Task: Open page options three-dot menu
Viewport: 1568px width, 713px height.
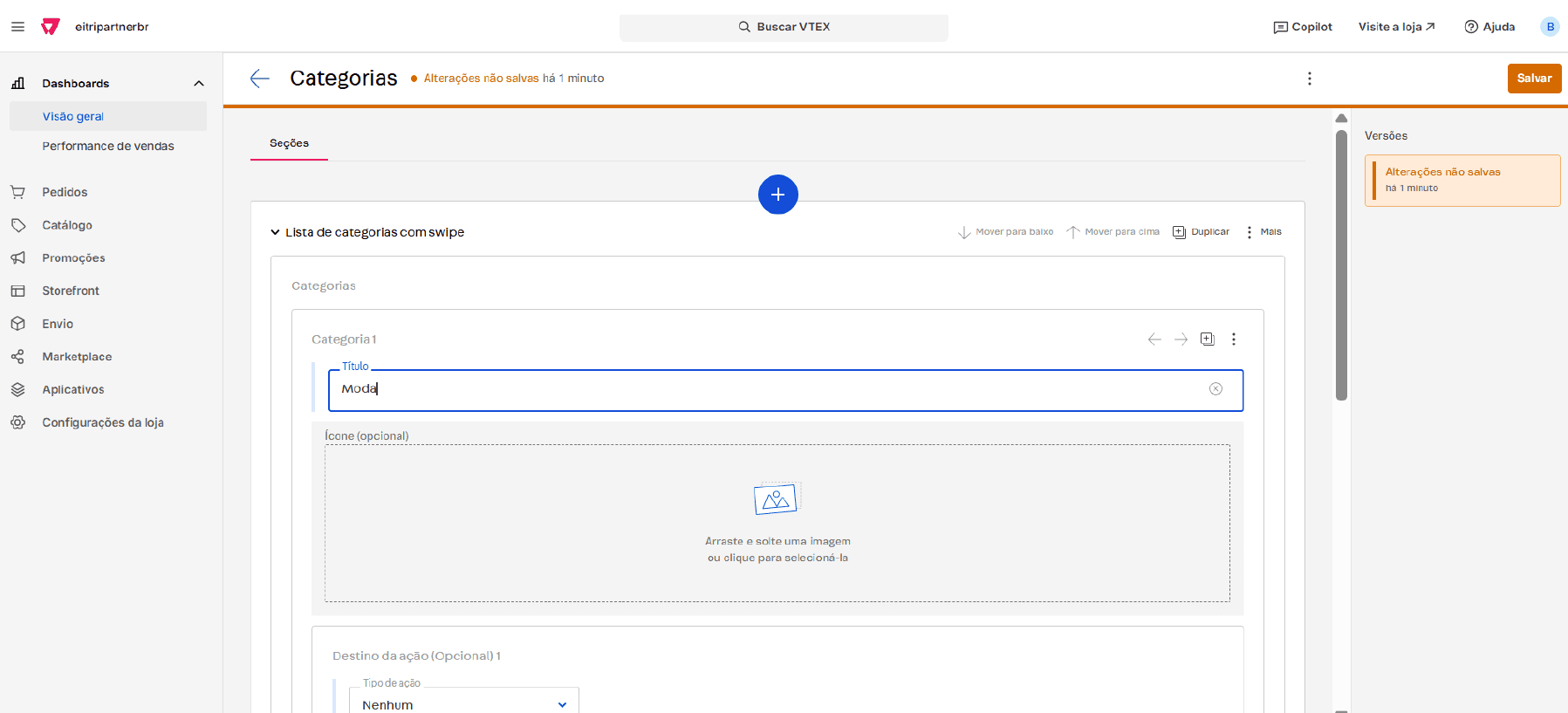Action: tap(1309, 79)
